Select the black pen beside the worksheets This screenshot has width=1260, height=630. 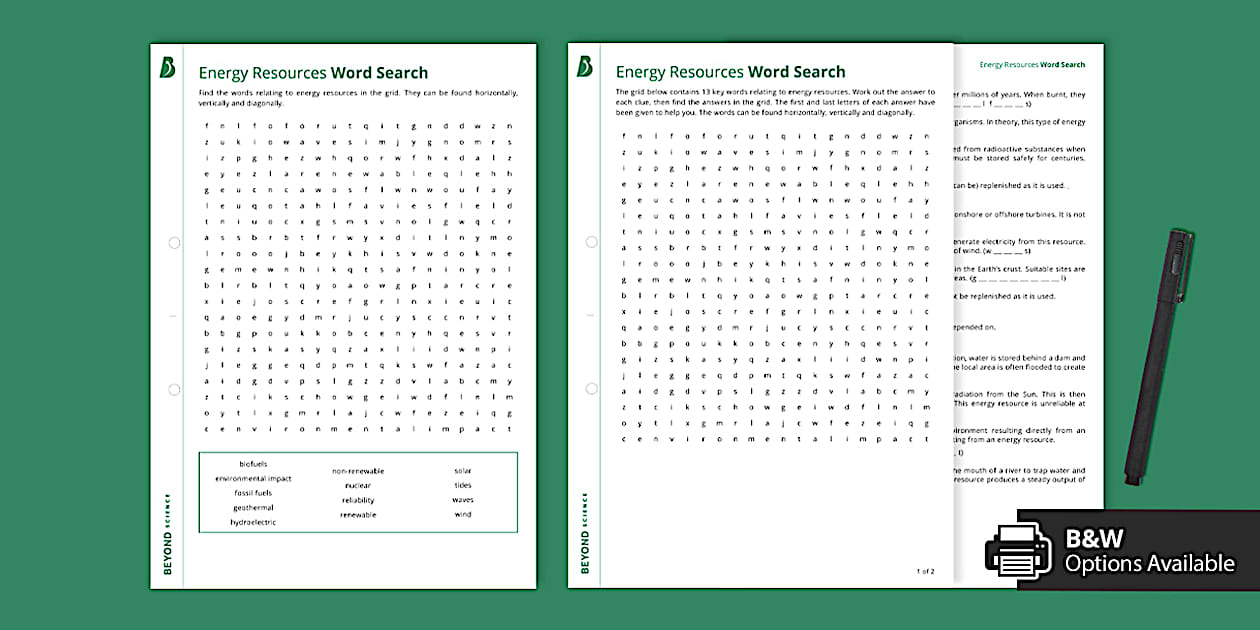point(1159,358)
